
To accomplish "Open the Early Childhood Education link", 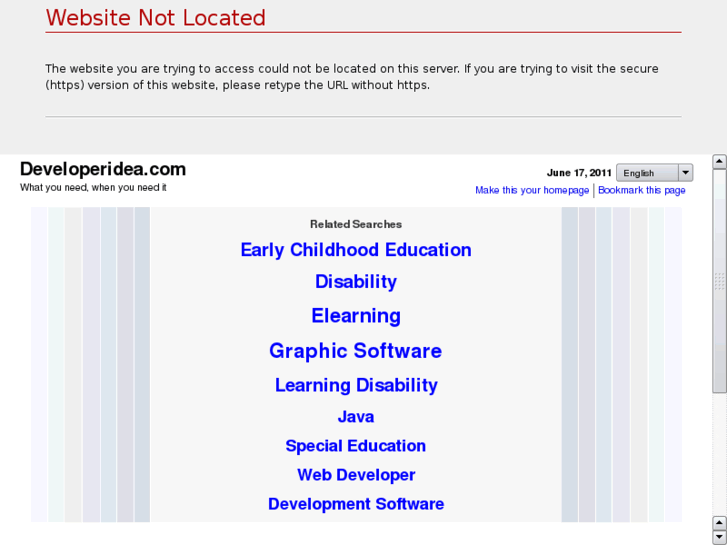I will pyautogui.click(x=356, y=250).
